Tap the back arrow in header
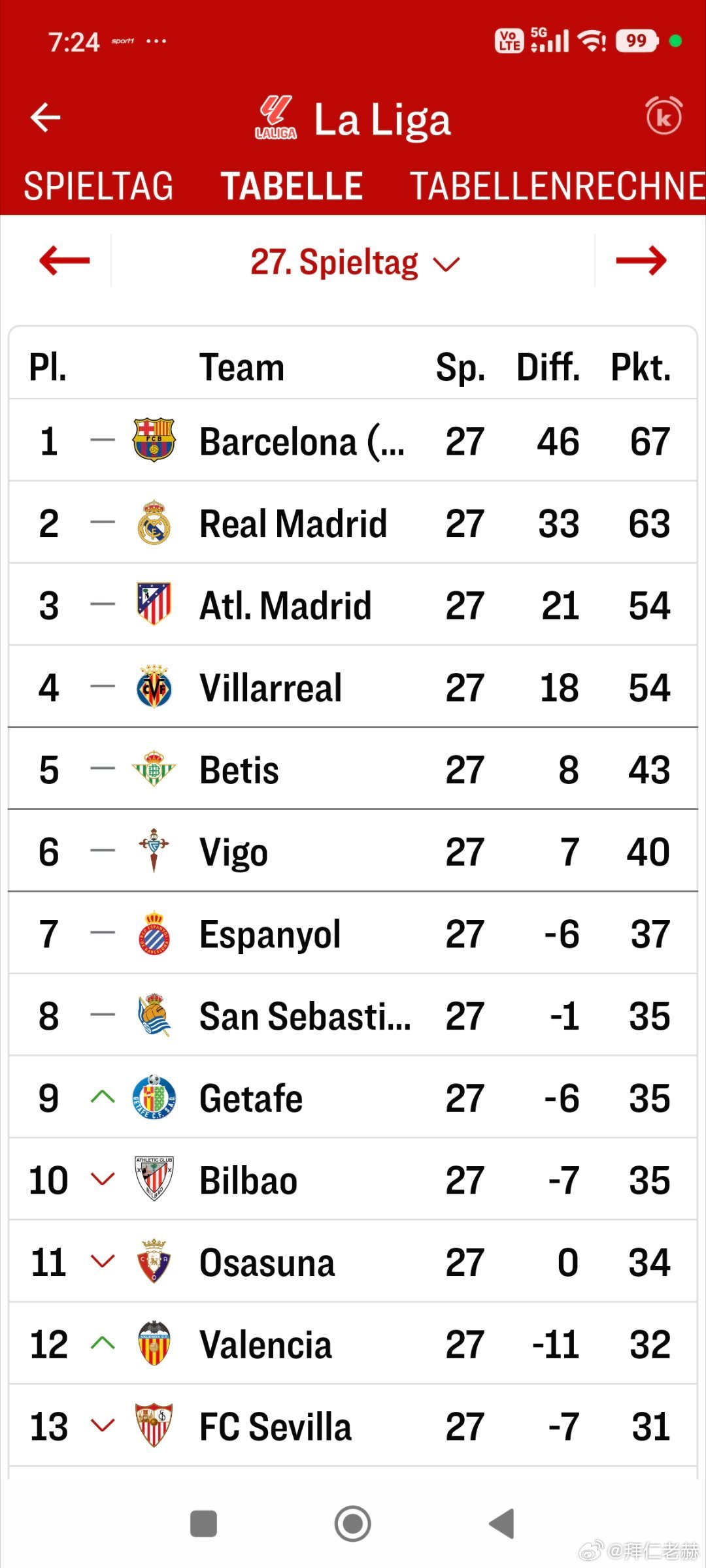The height and width of the screenshot is (1568, 706). point(46,118)
